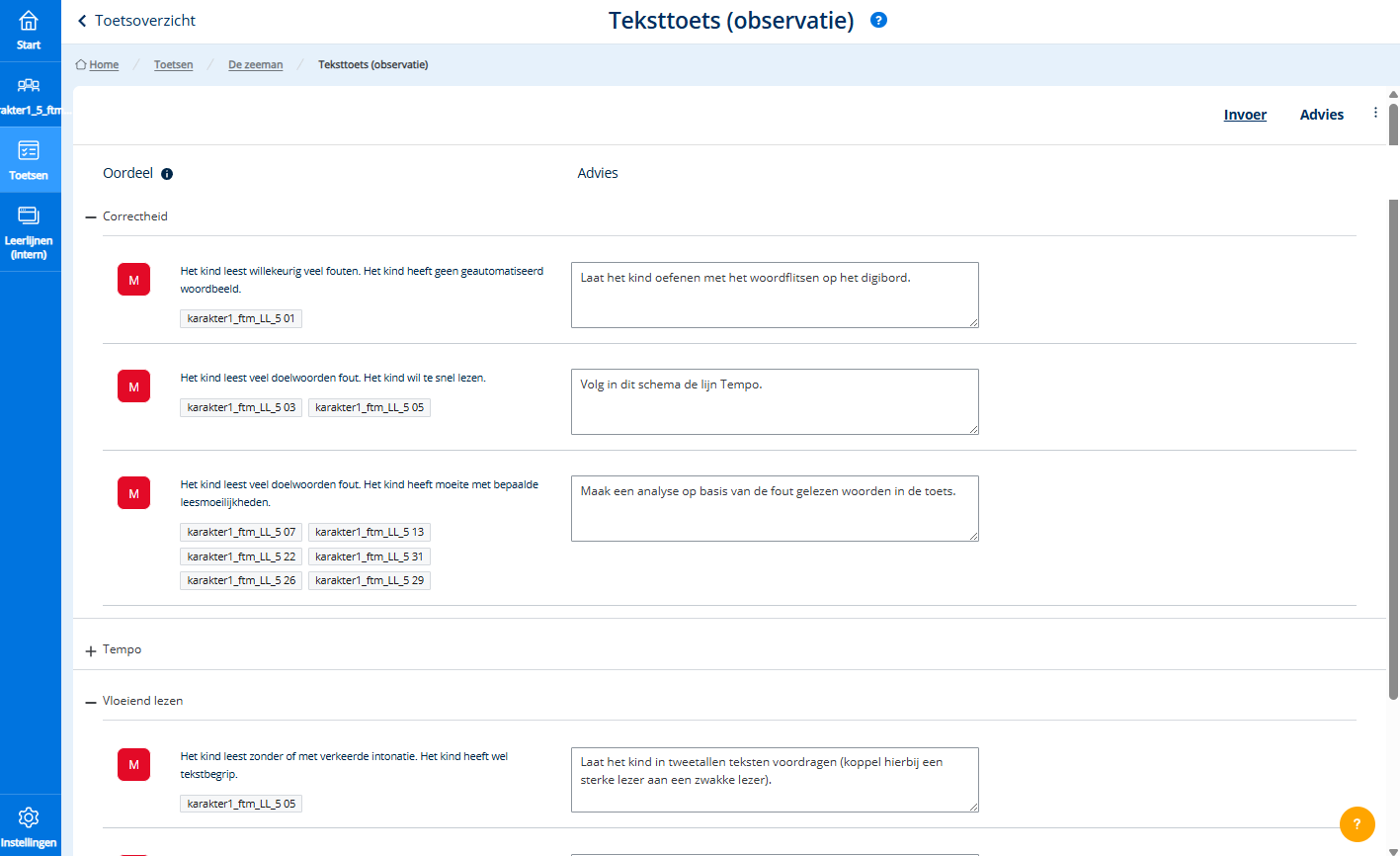Click student tag karakter1_ftm_LL_5 29
Viewport: 1400px width, 856px height.
point(370,580)
